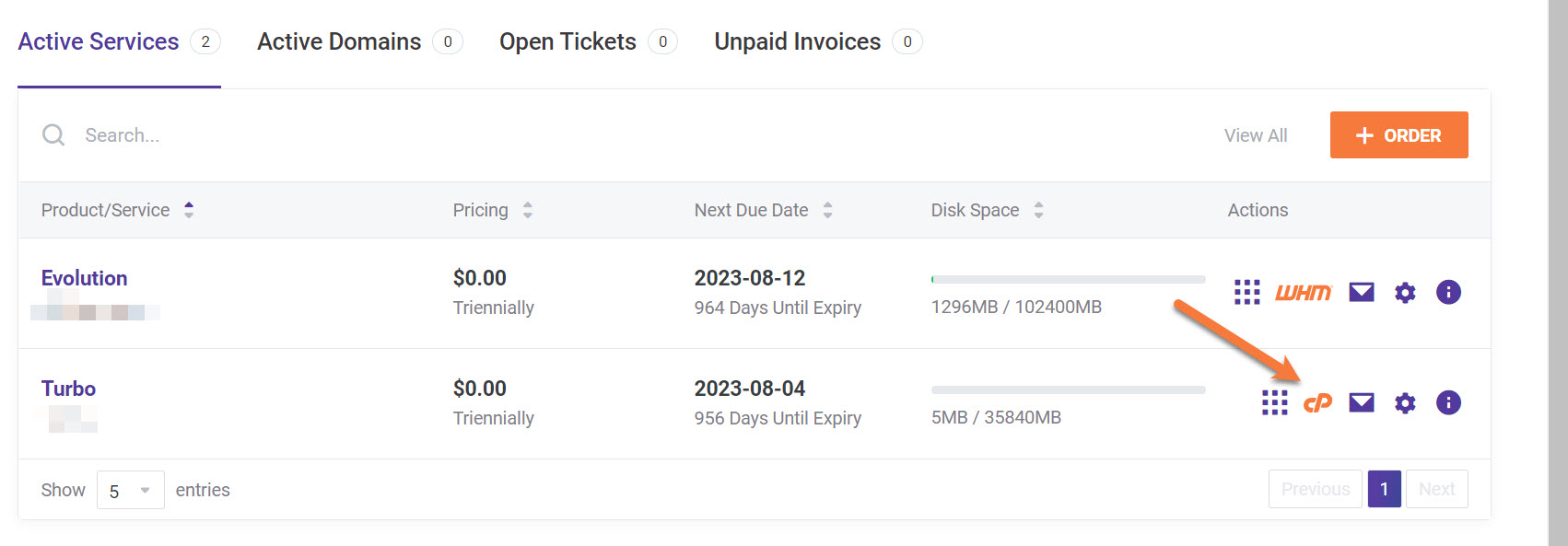View info icon for Turbo service
The image size is (1568, 546).
[1447, 403]
